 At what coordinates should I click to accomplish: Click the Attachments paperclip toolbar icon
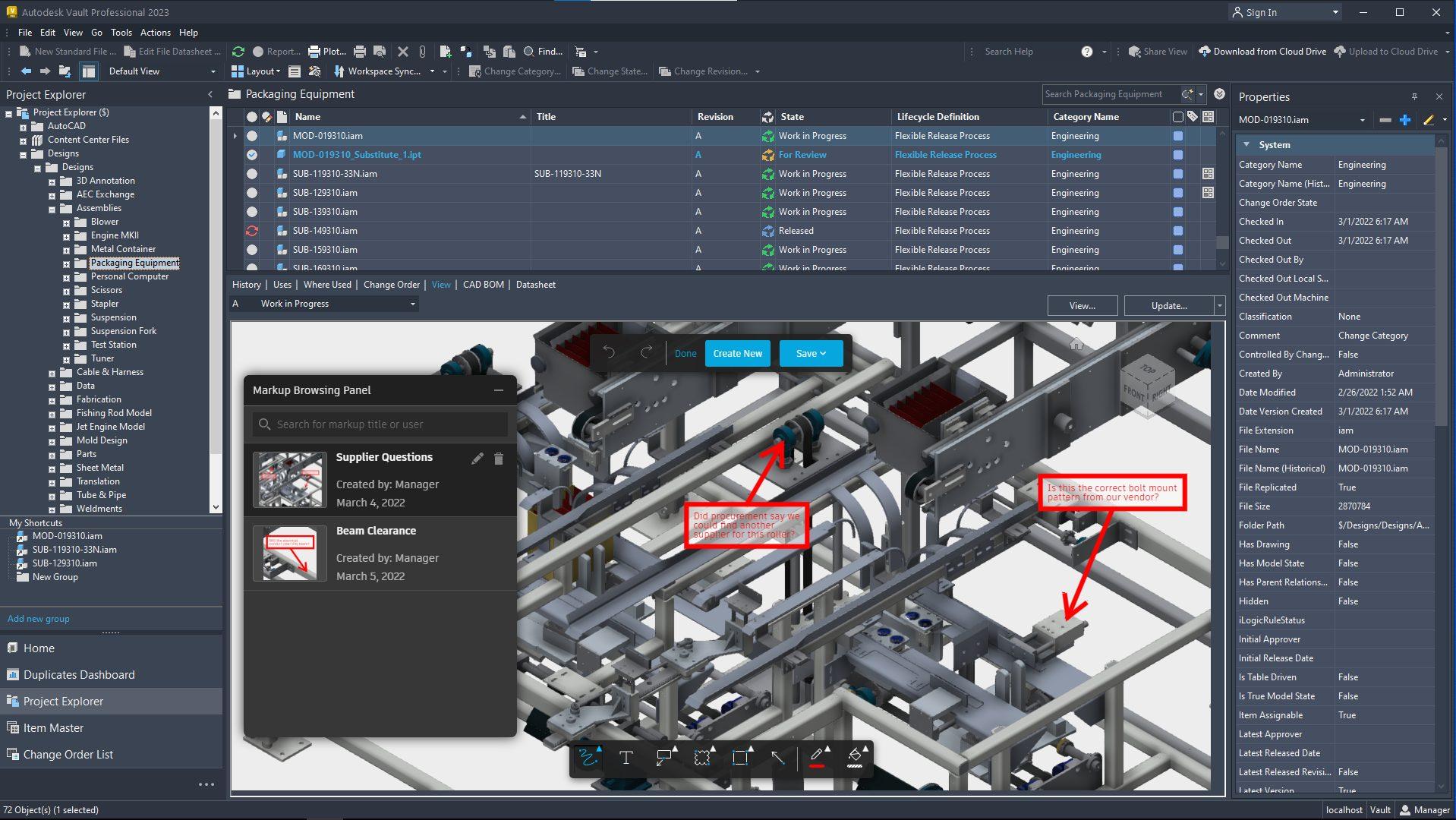click(x=423, y=52)
